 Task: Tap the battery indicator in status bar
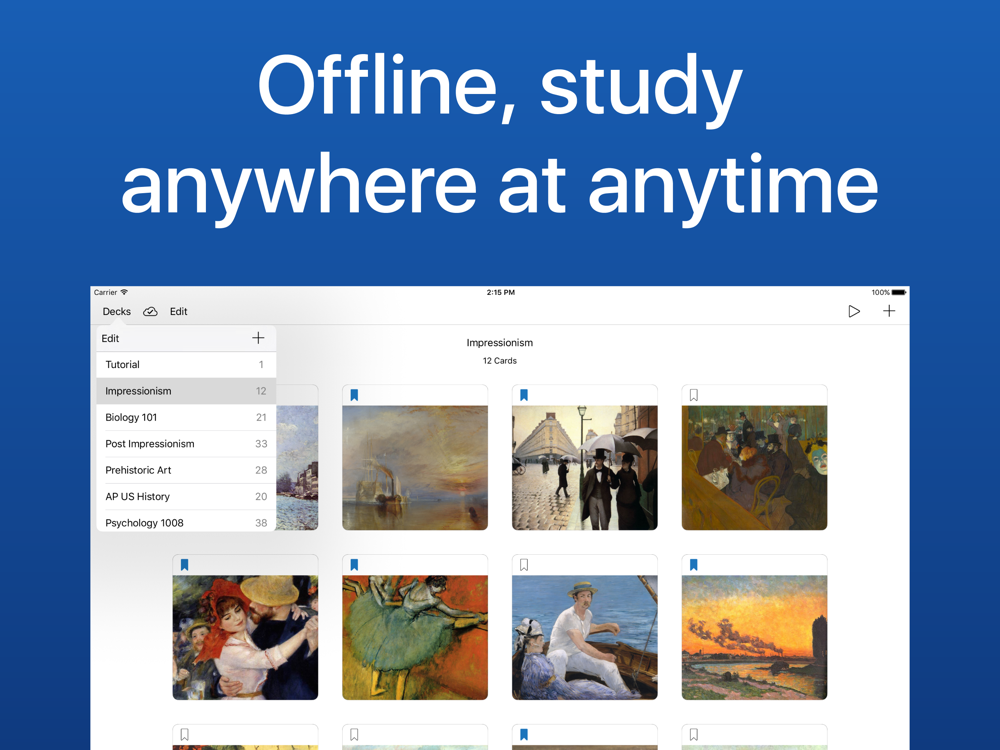[899, 292]
